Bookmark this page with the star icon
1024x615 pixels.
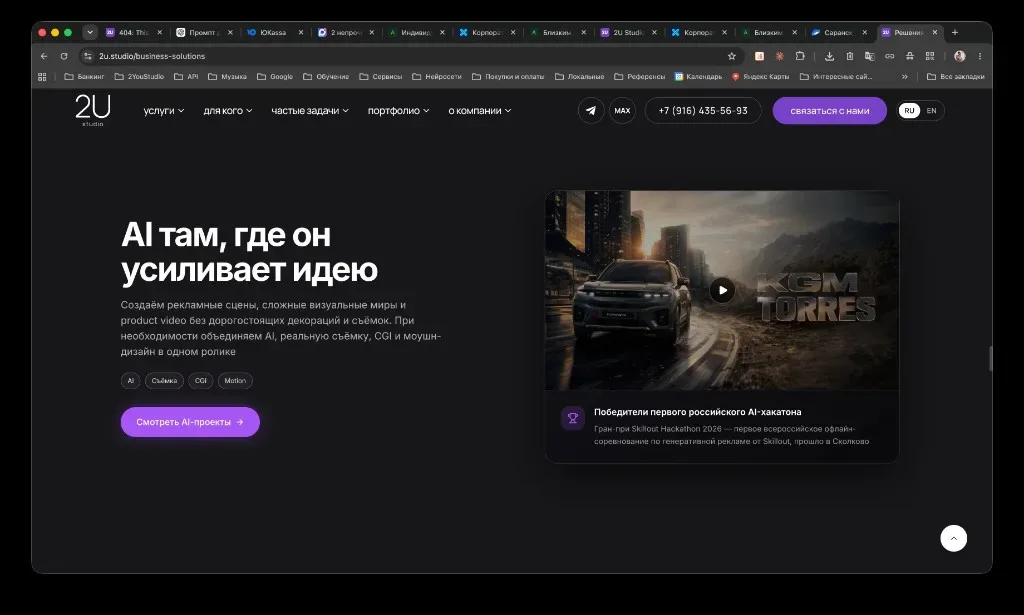pos(732,56)
